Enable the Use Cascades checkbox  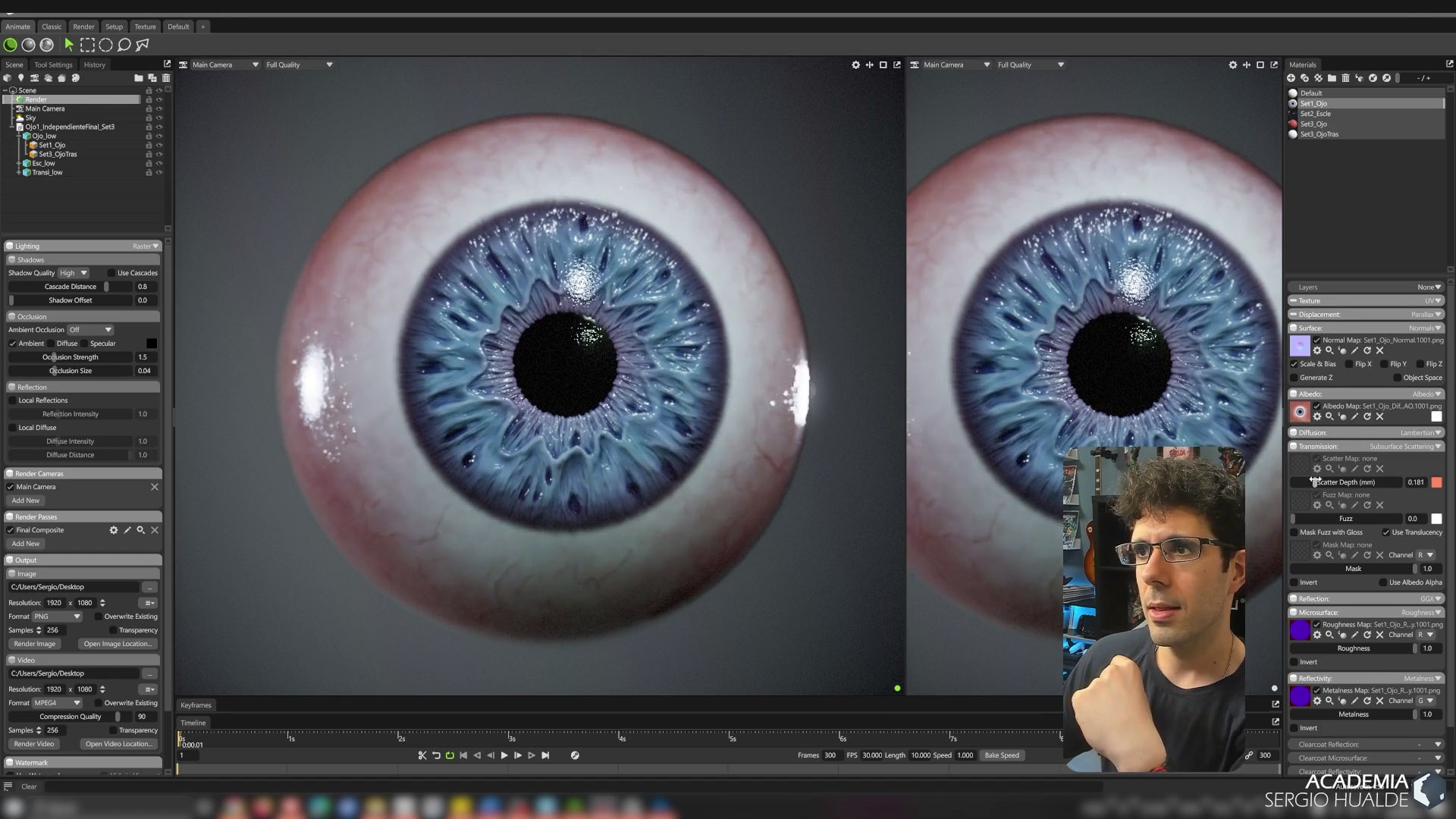tap(111, 273)
